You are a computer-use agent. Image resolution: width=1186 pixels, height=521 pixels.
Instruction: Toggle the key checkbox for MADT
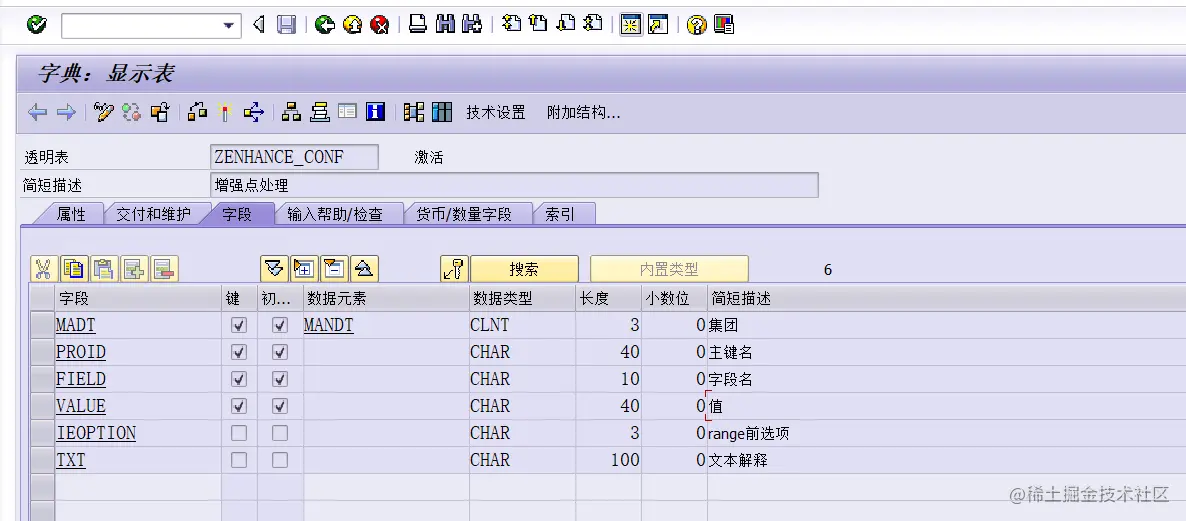click(239, 325)
